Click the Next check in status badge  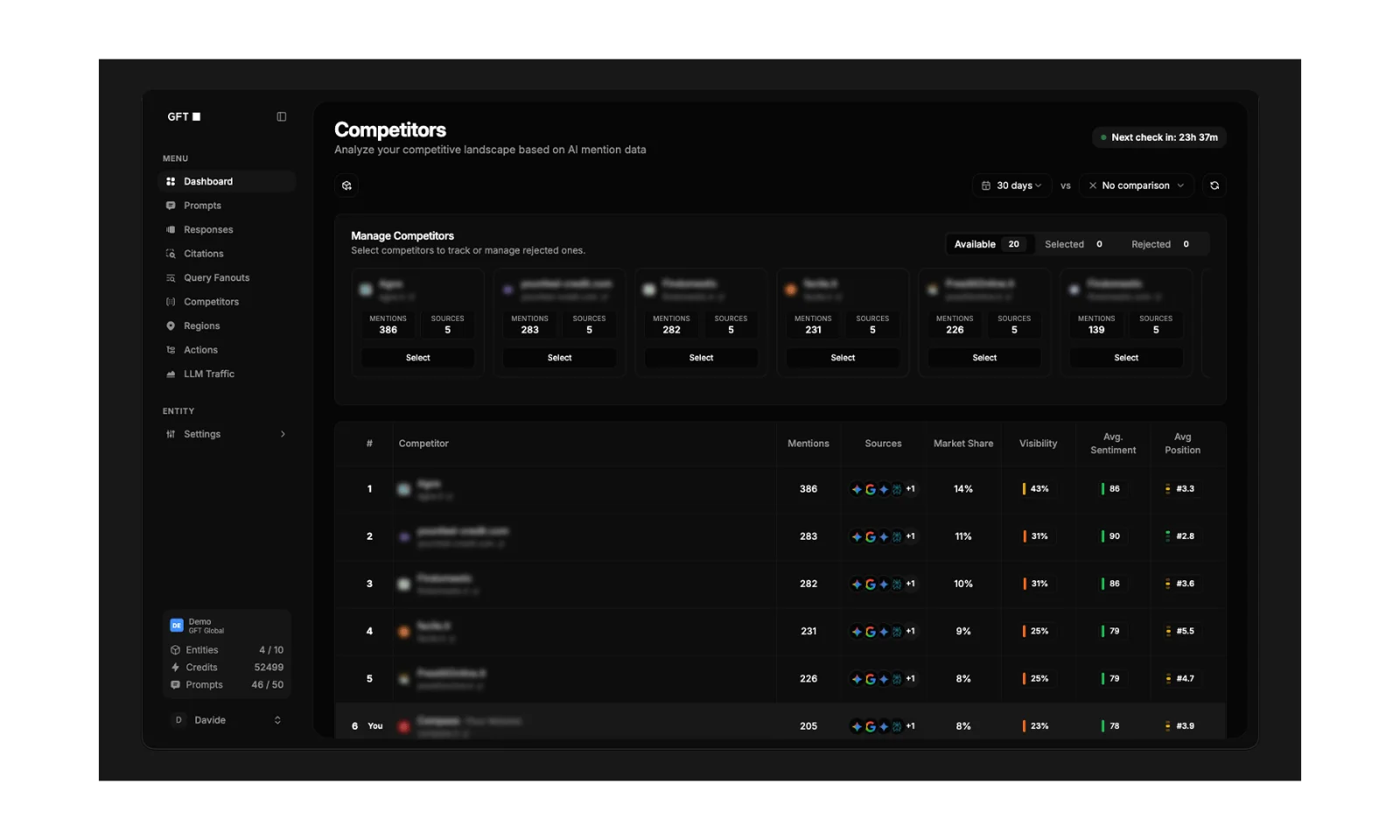click(1159, 137)
